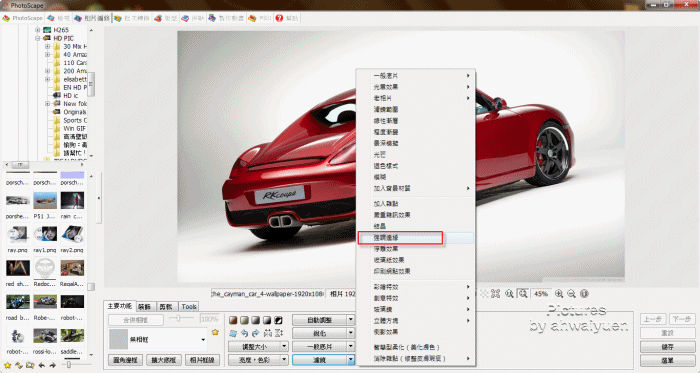Open the 立體方塊 filter submenu
The image size is (700, 373).
[416, 321]
